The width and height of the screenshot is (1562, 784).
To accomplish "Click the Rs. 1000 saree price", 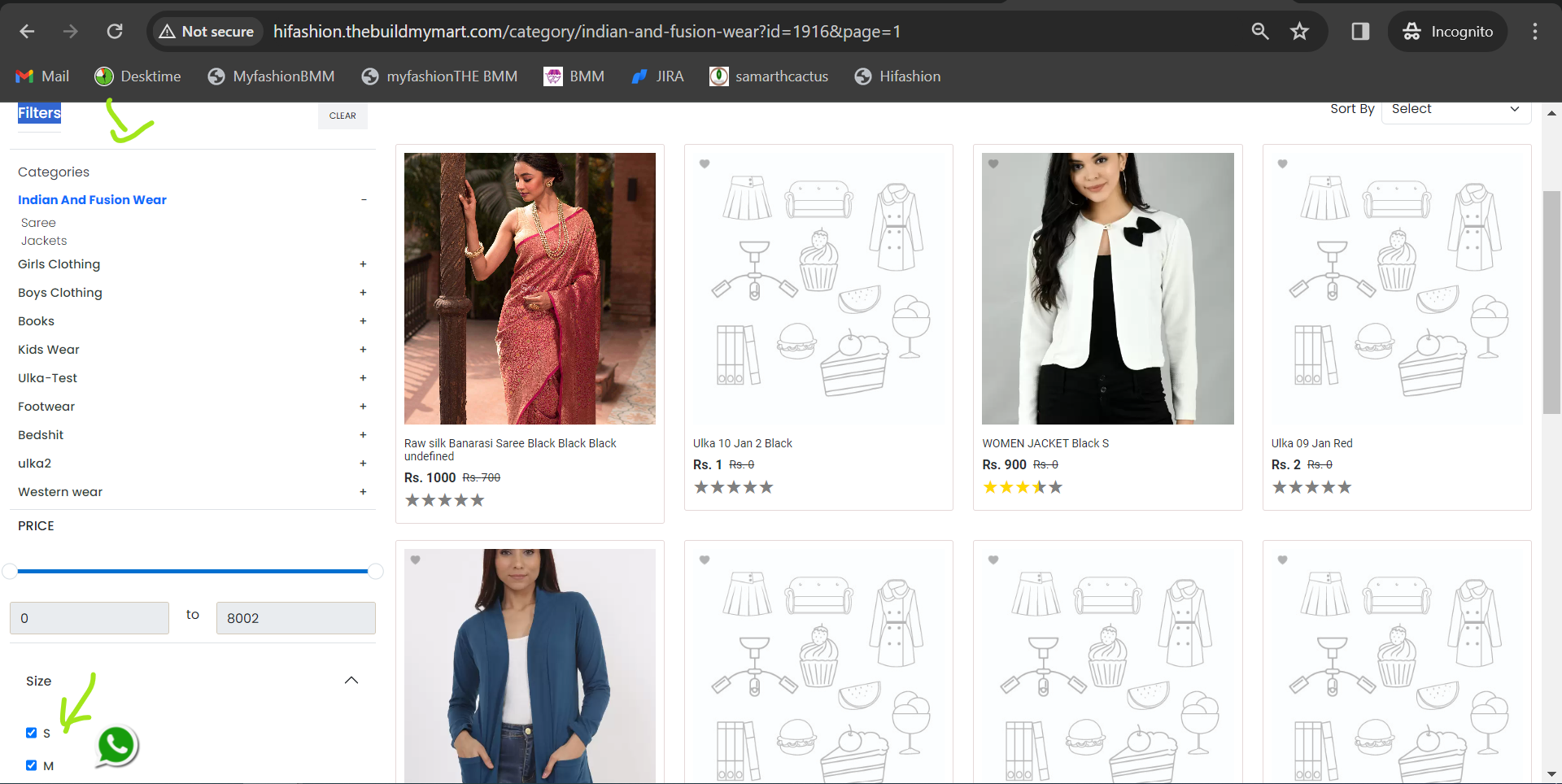I will pyautogui.click(x=430, y=477).
